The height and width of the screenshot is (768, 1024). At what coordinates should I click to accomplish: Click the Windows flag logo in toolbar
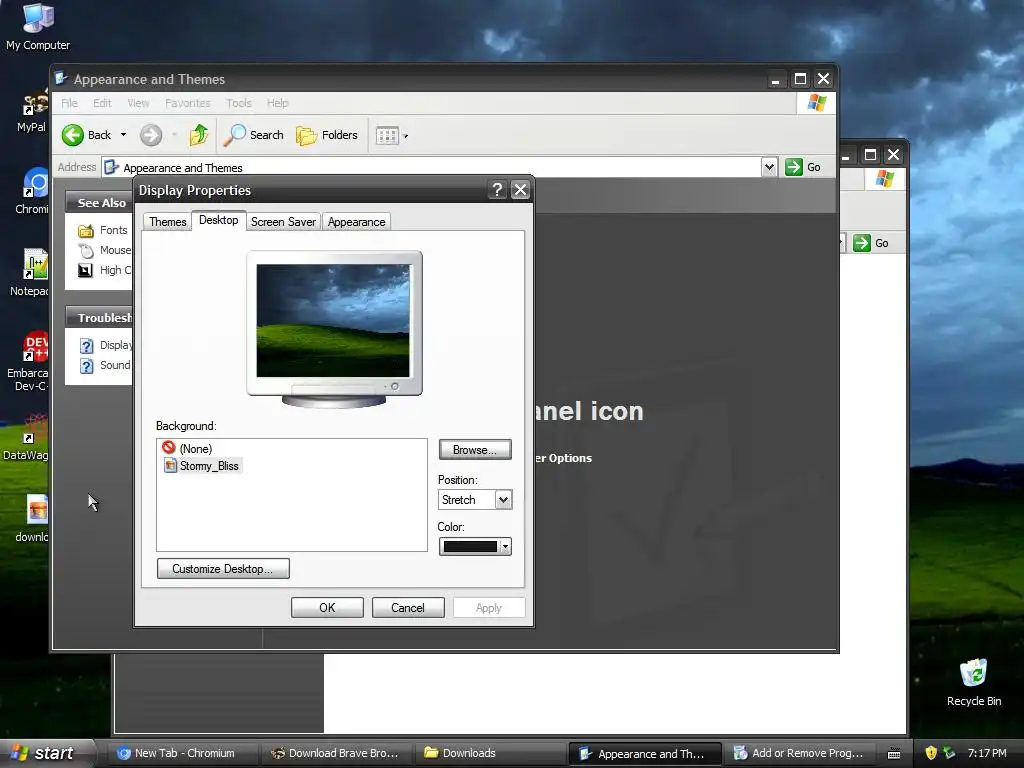(x=816, y=103)
